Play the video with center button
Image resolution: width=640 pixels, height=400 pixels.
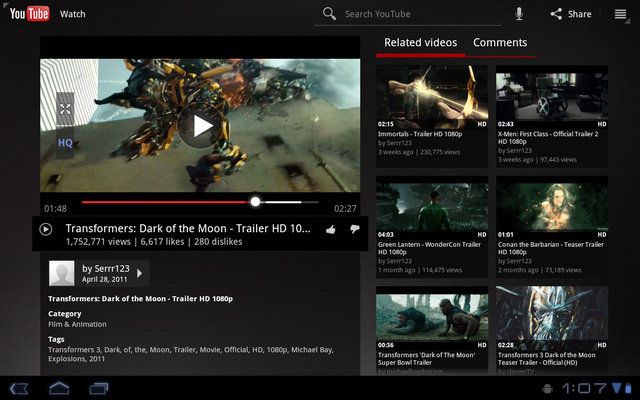coord(201,126)
